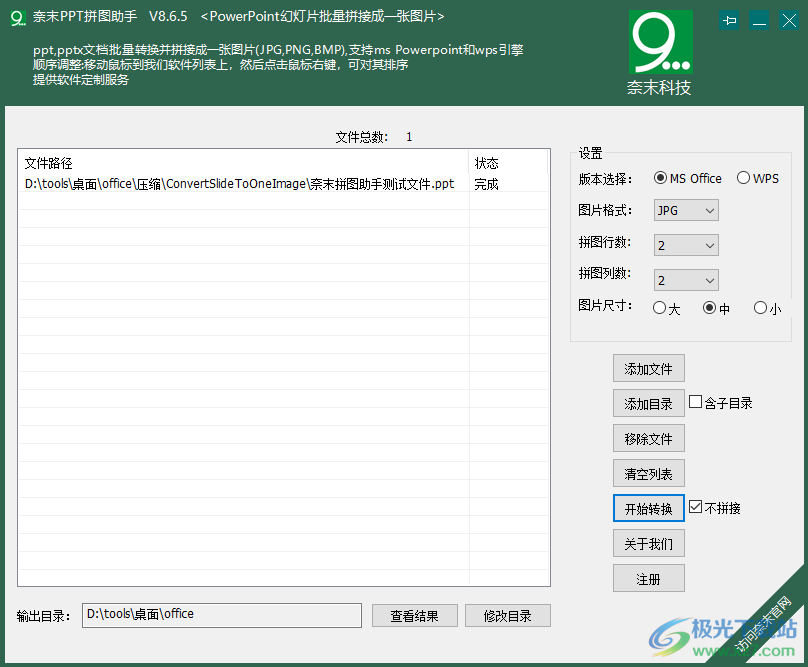Clear the list with 清空列表
Image resolution: width=808 pixels, height=667 pixels.
tap(648, 473)
